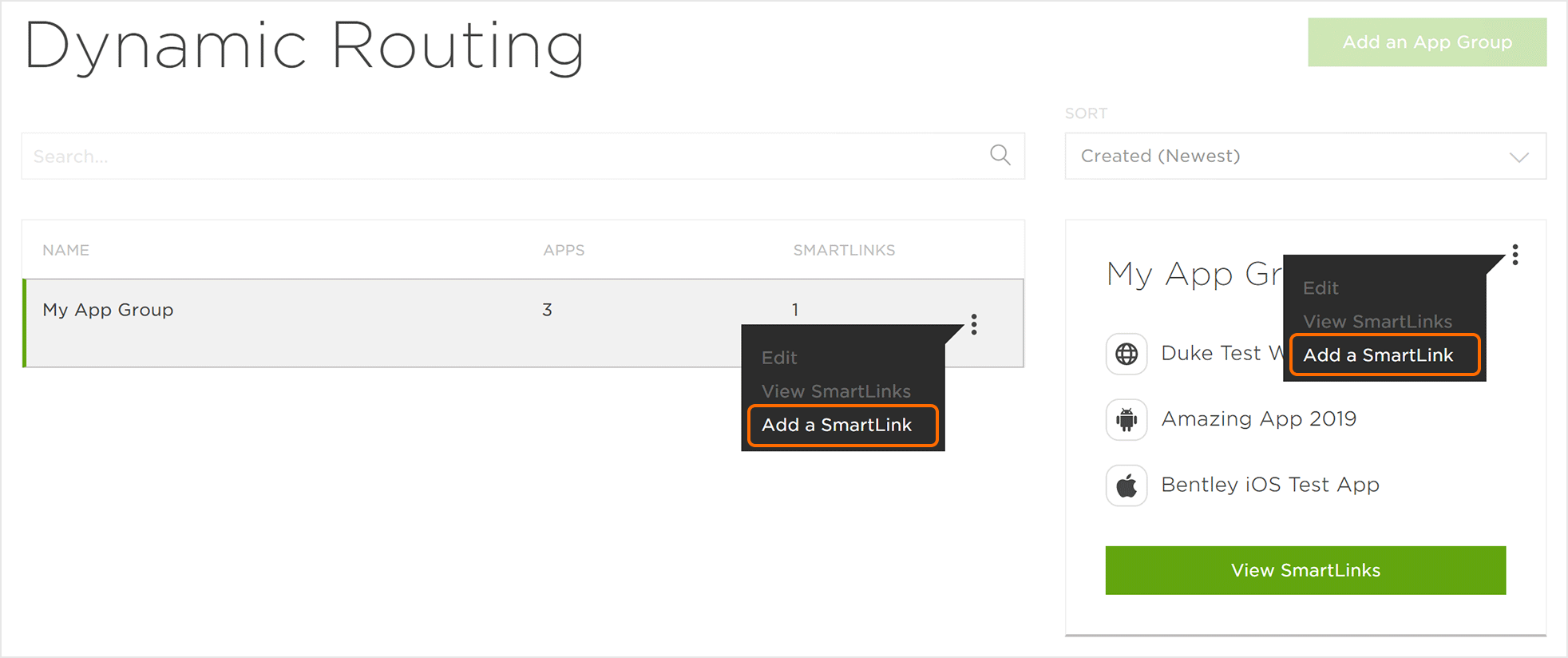Click the Amazing App 2019 entry
The image size is (1568, 658).
pyautogui.click(x=1258, y=419)
